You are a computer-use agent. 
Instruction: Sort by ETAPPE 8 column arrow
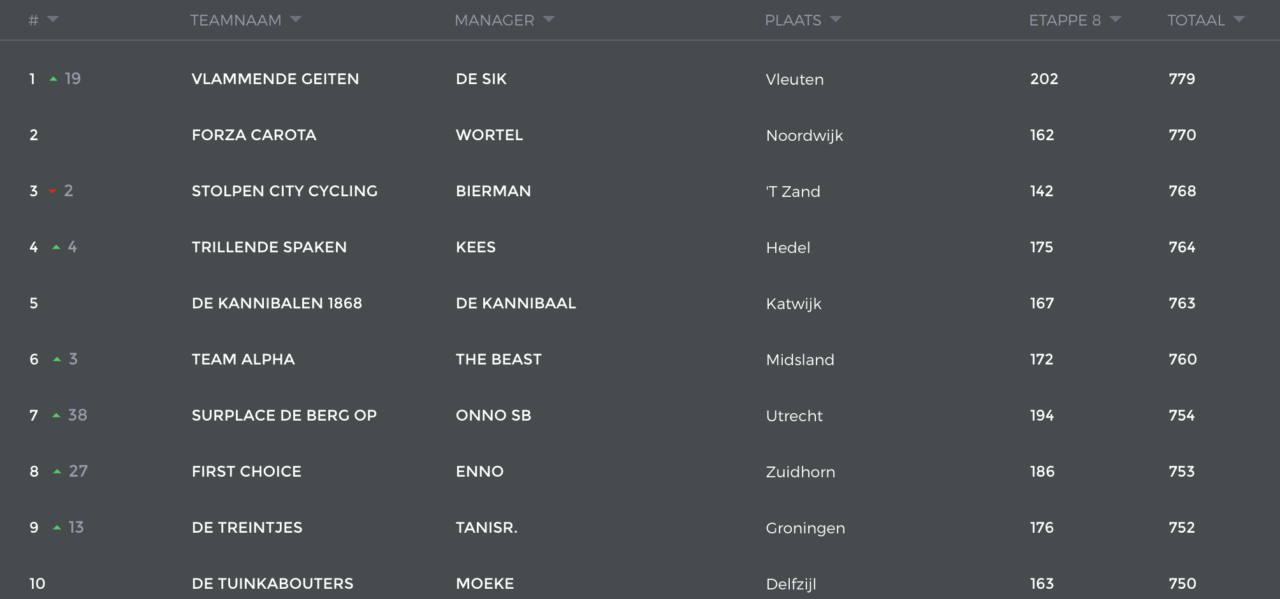tap(1116, 20)
